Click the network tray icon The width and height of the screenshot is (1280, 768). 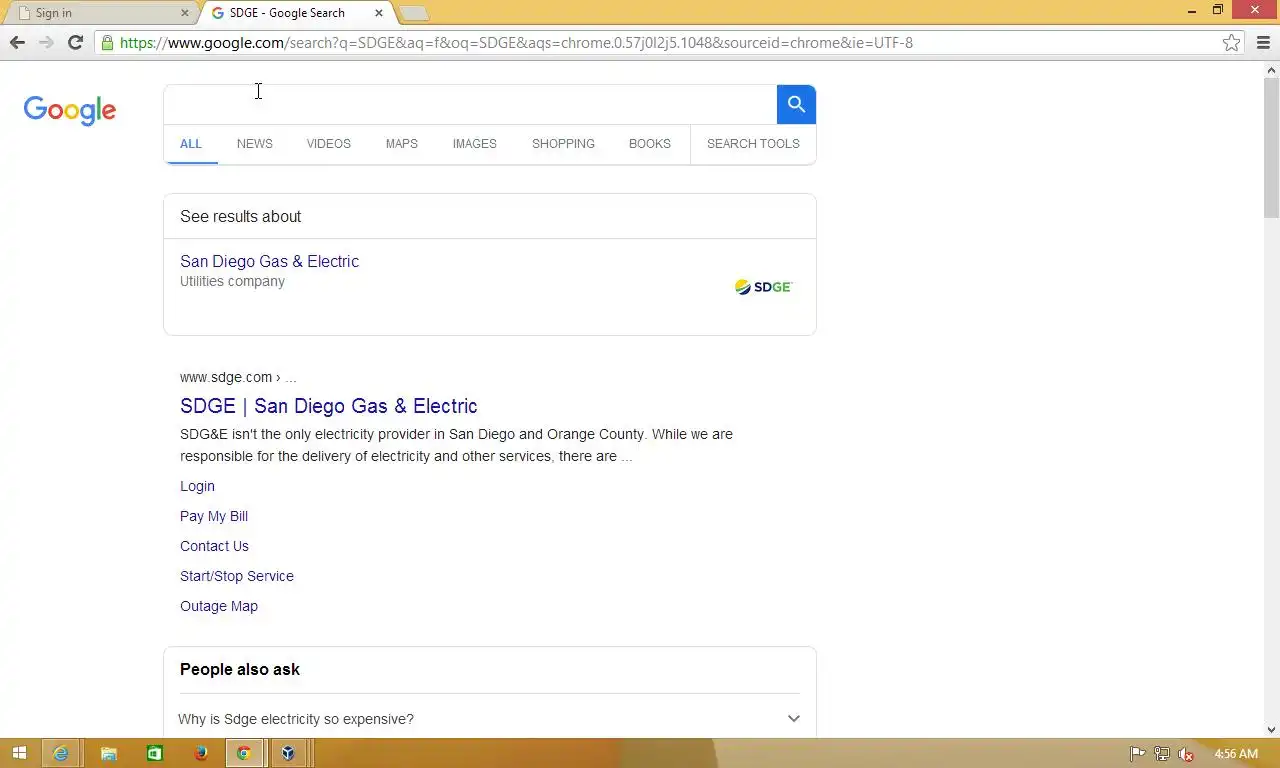point(1161,754)
